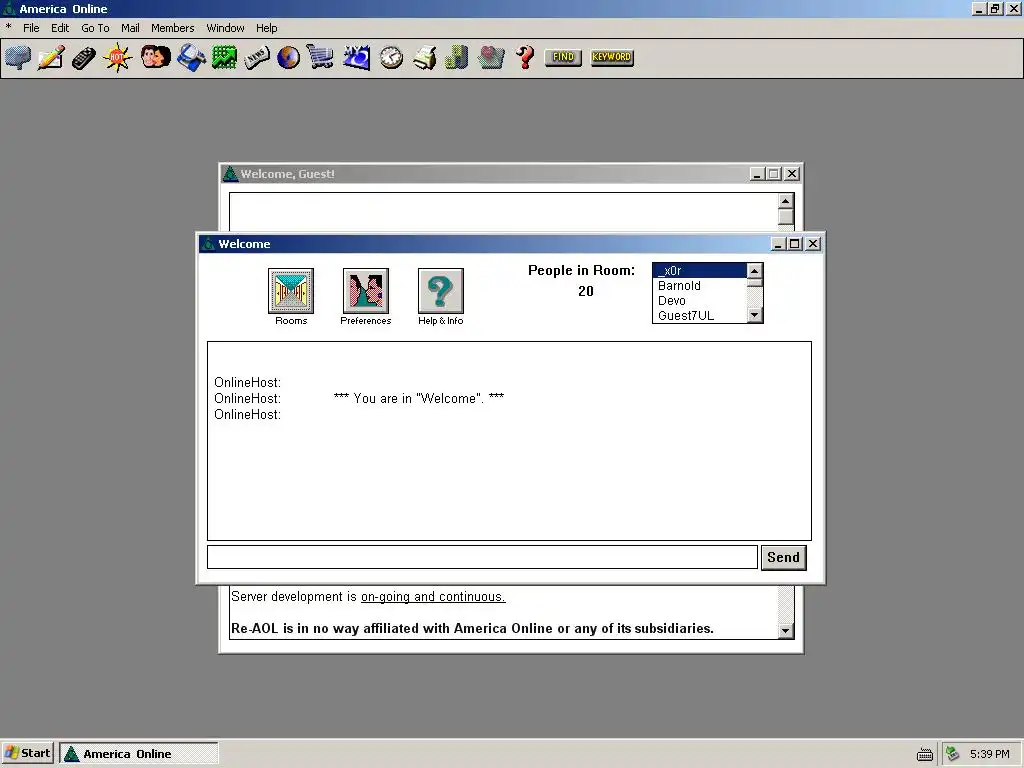This screenshot has height=768, width=1024.
Task: Click the KEYWORD toolbar button
Action: pos(612,57)
